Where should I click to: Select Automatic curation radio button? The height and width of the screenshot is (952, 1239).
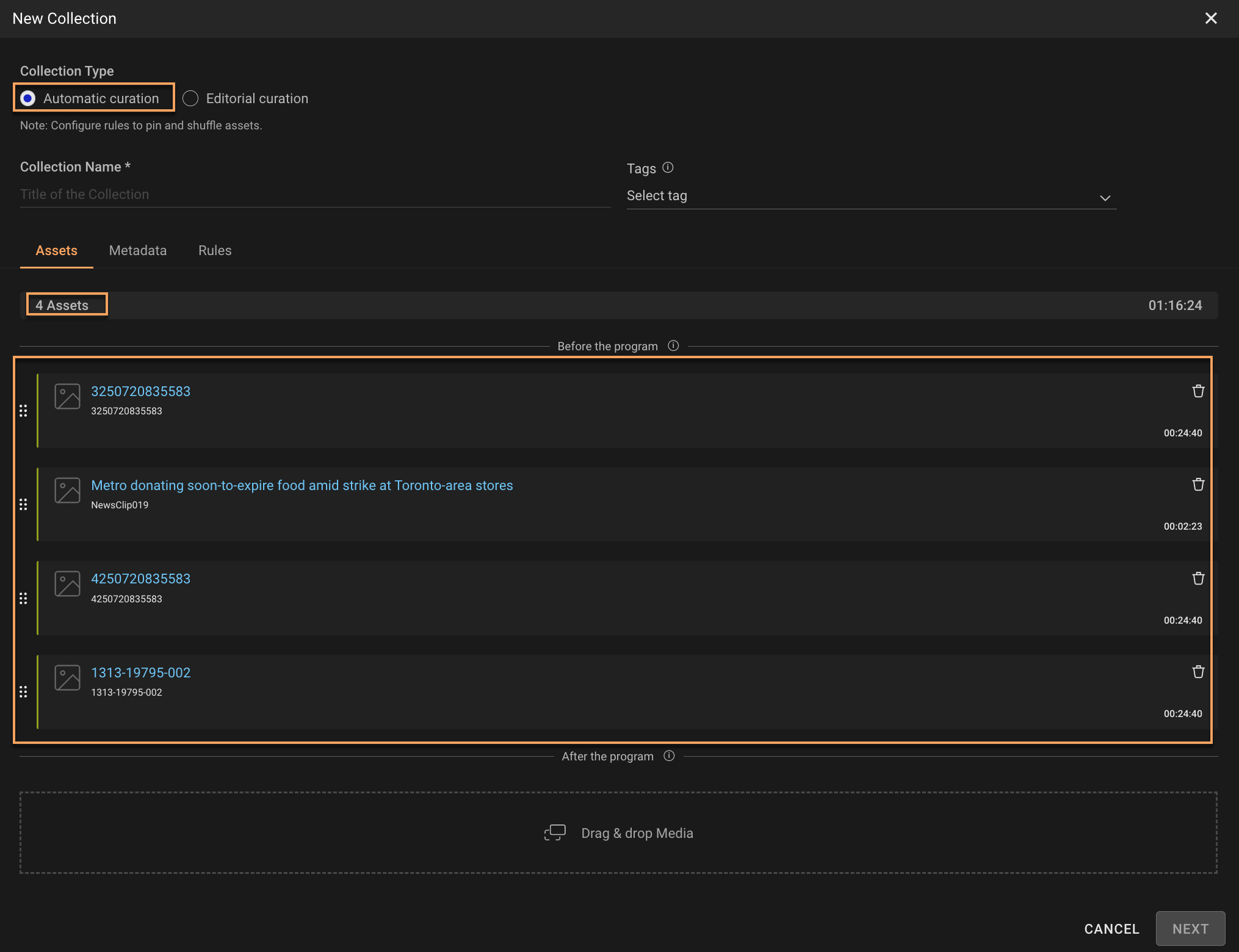coord(28,98)
